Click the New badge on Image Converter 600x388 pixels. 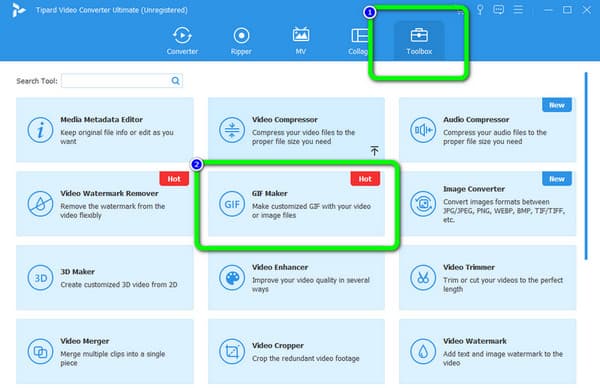click(x=557, y=179)
